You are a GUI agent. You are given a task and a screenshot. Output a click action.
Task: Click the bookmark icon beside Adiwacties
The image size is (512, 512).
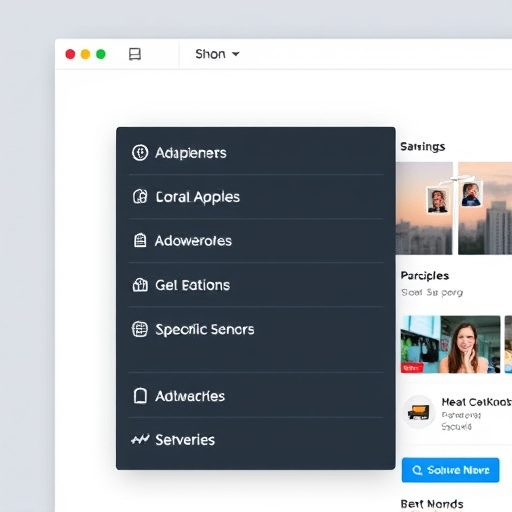point(140,396)
